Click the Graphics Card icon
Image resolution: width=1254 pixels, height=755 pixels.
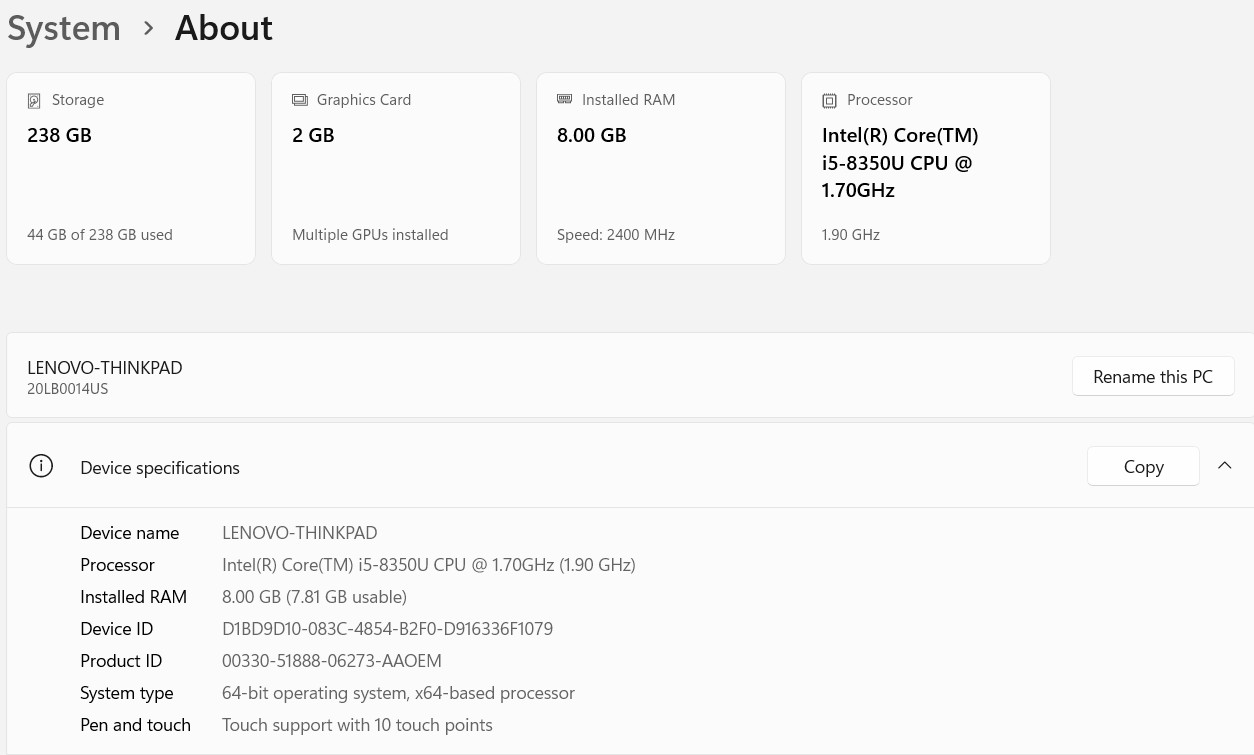pos(299,100)
